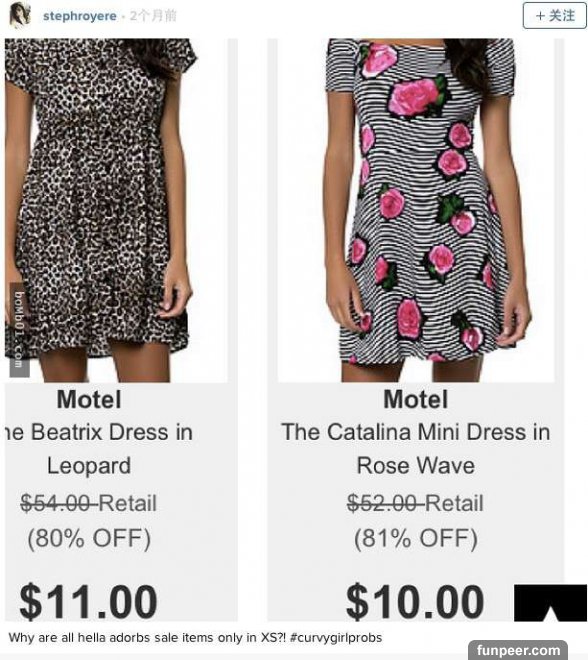Click the black logo icon beside $10.00
This screenshot has width=588, height=660.
point(550,602)
